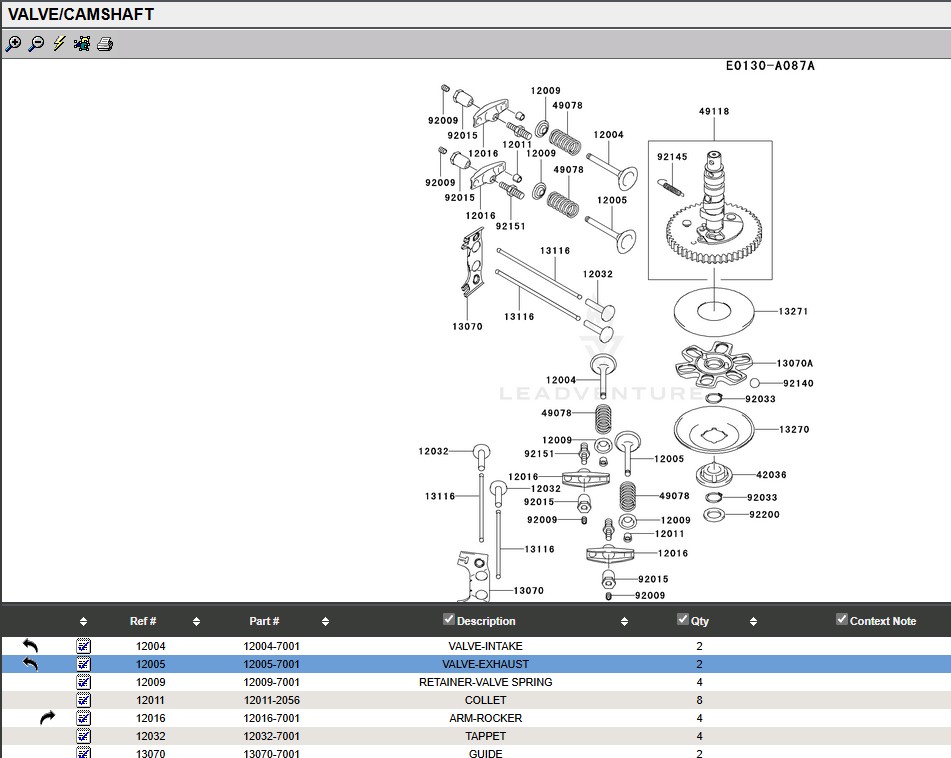Sort by the Ref # column arrows

(196, 621)
